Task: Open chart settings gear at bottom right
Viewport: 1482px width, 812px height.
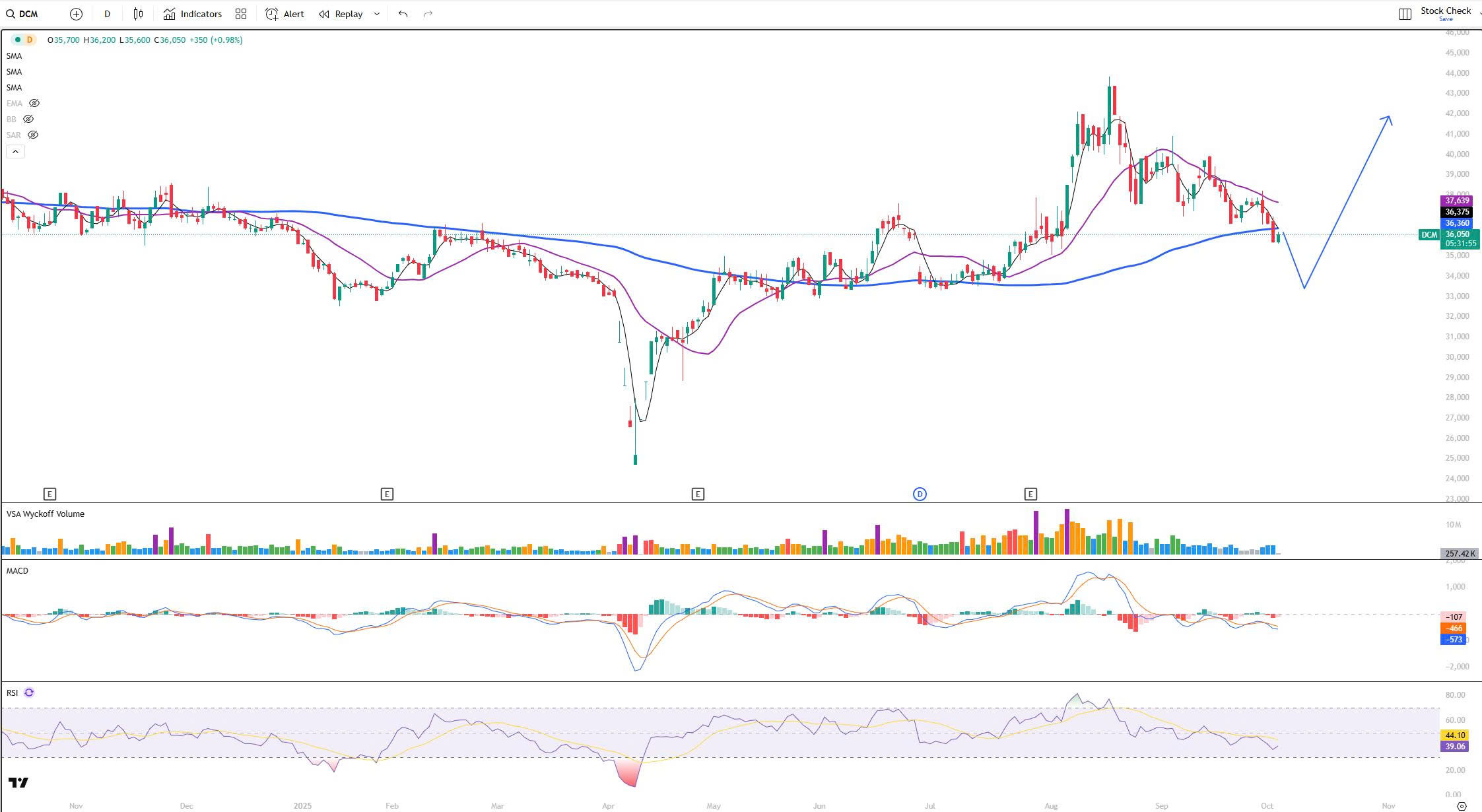Action: coord(1462,806)
